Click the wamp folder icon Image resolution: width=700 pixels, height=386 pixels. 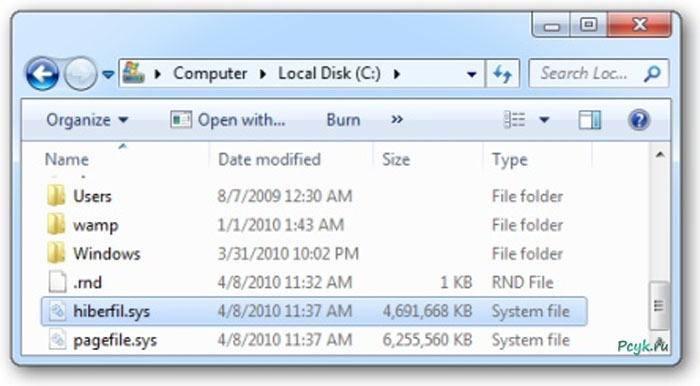coord(56,224)
